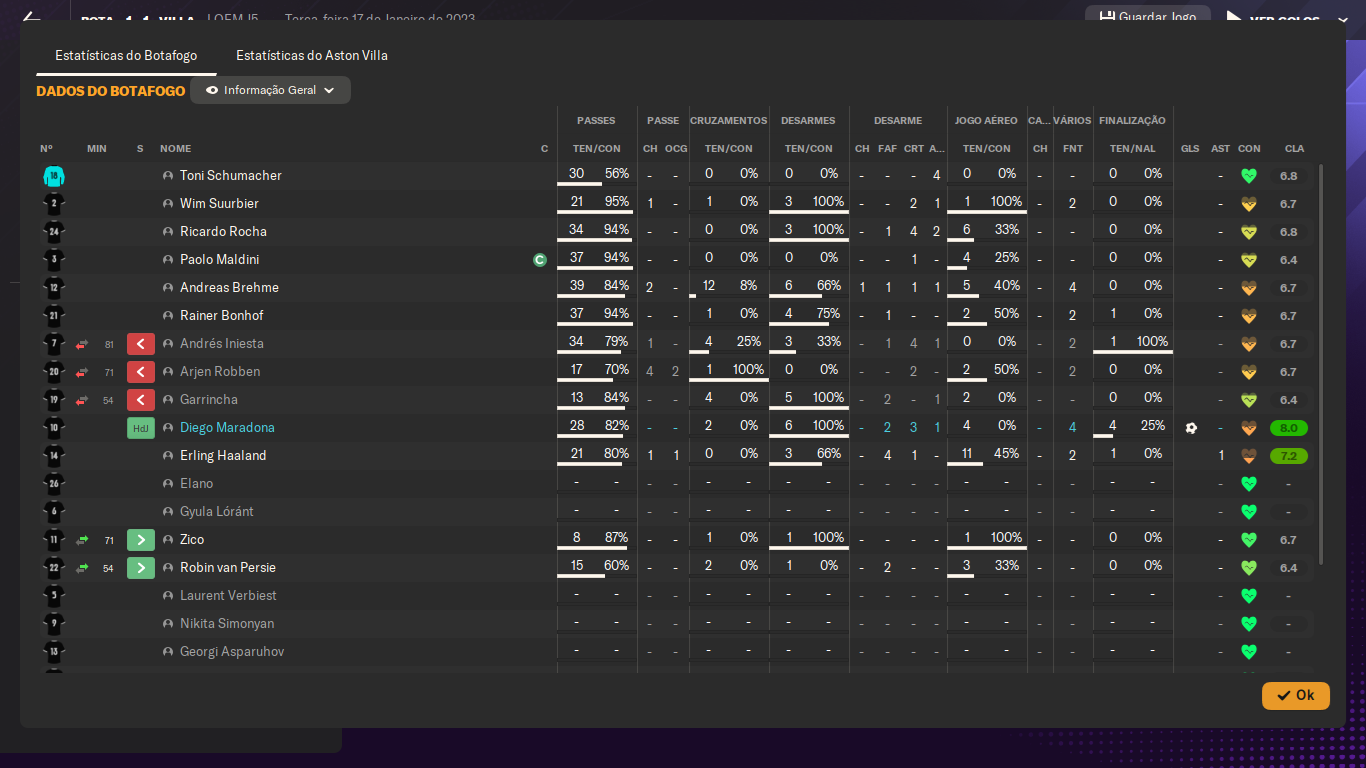Click PASSES column group header
Viewport: 1366px width, 768px height.
pos(596,121)
